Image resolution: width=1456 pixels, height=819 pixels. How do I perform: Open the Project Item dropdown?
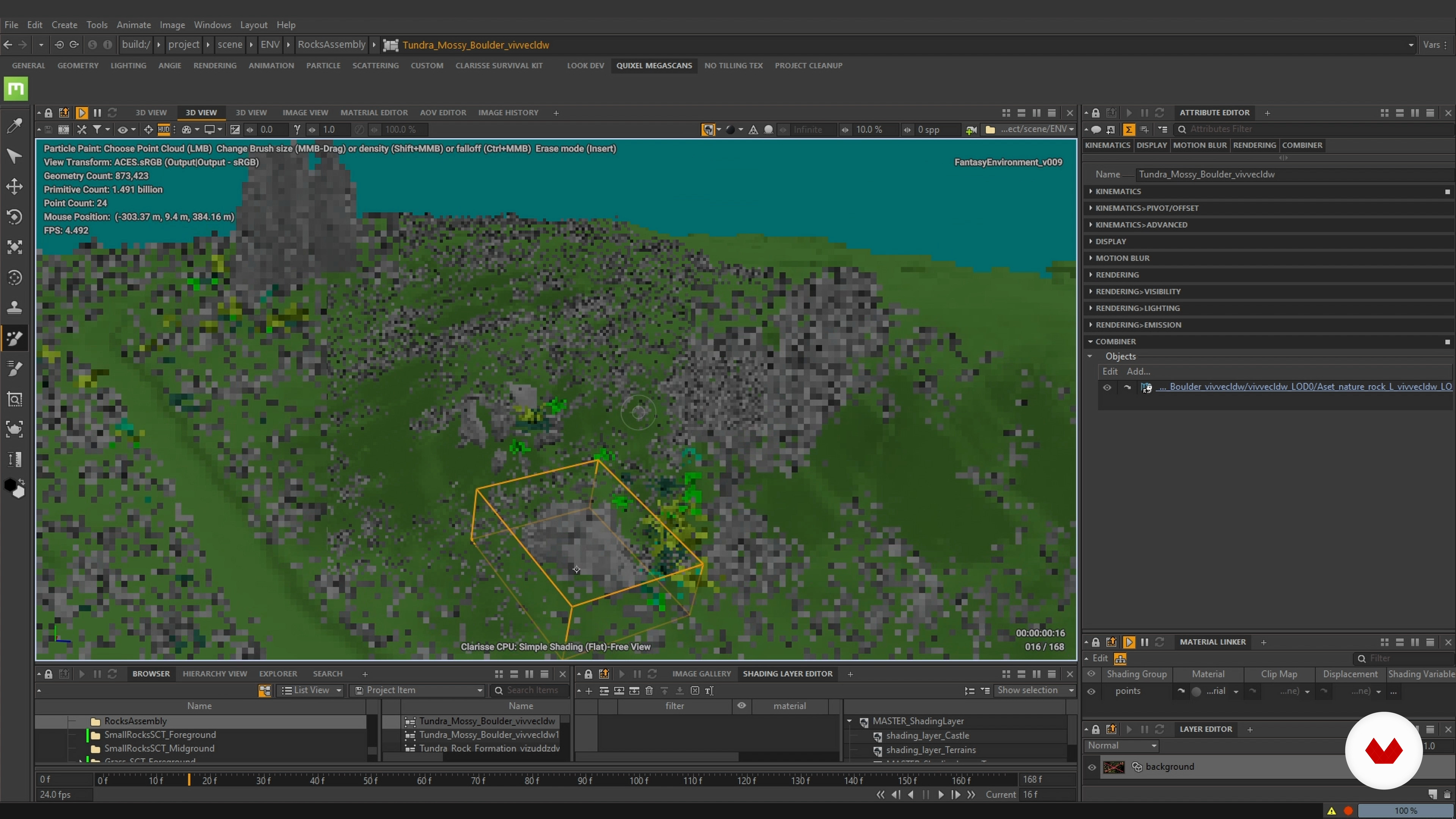tap(418, 691)
